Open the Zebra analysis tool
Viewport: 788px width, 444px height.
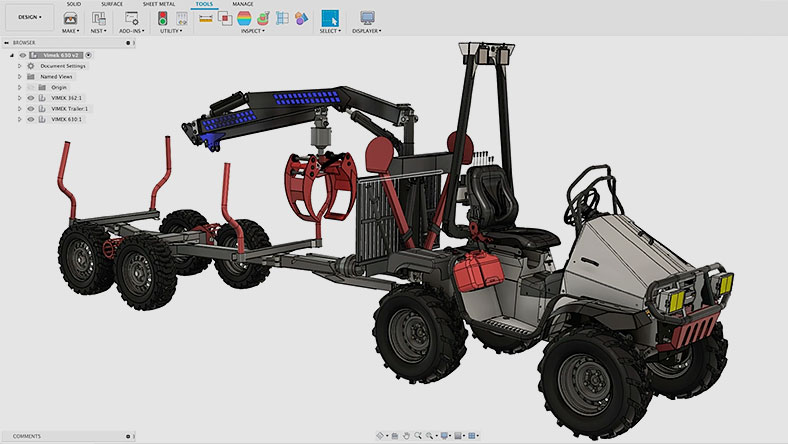pyautogui.click(x=246, y=18)
